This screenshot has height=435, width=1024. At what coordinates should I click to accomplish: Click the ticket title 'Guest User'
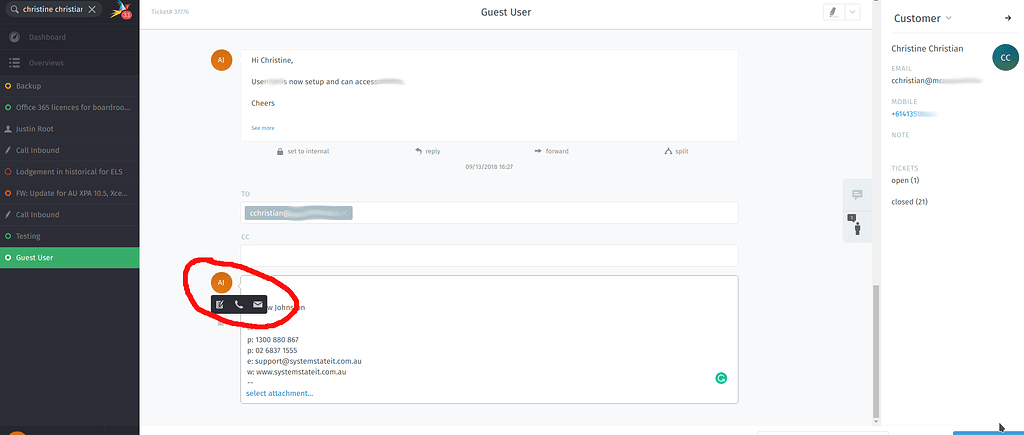[x=506, y=12]
